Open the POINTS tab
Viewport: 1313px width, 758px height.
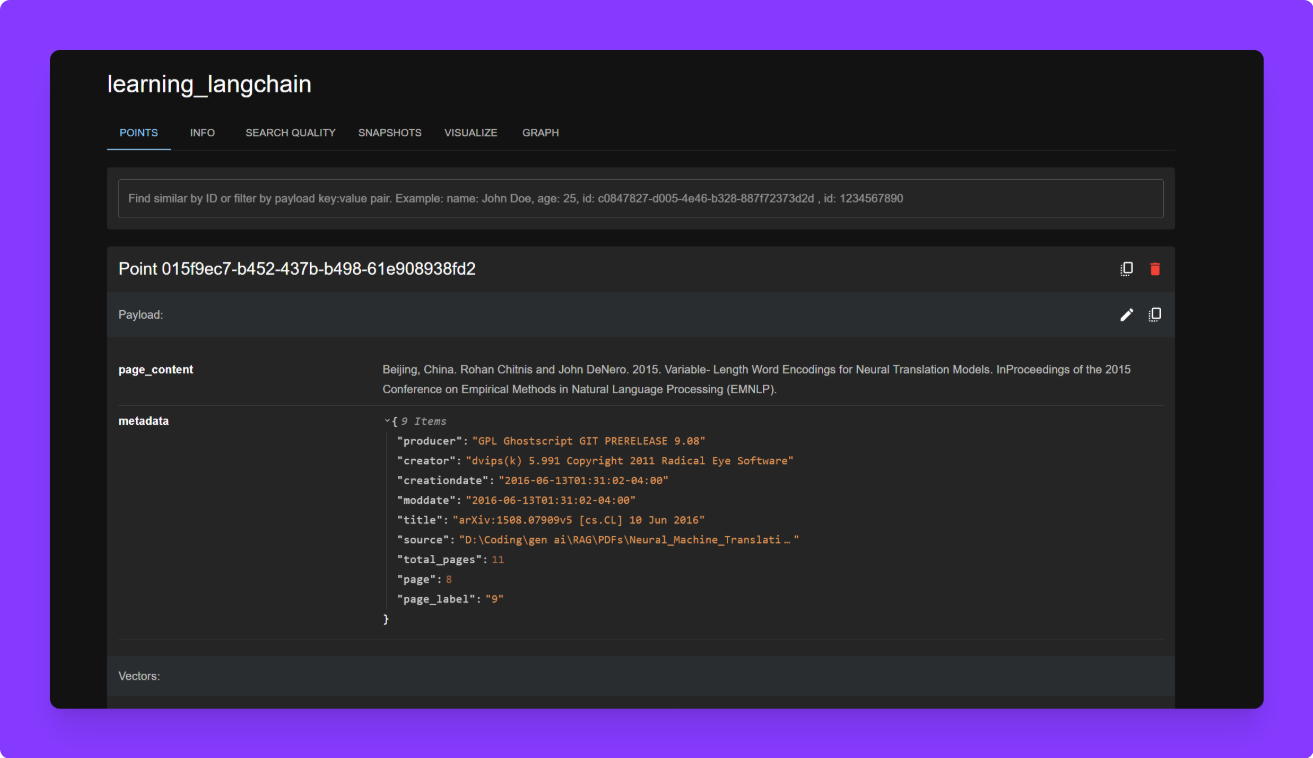pos(139,132)
